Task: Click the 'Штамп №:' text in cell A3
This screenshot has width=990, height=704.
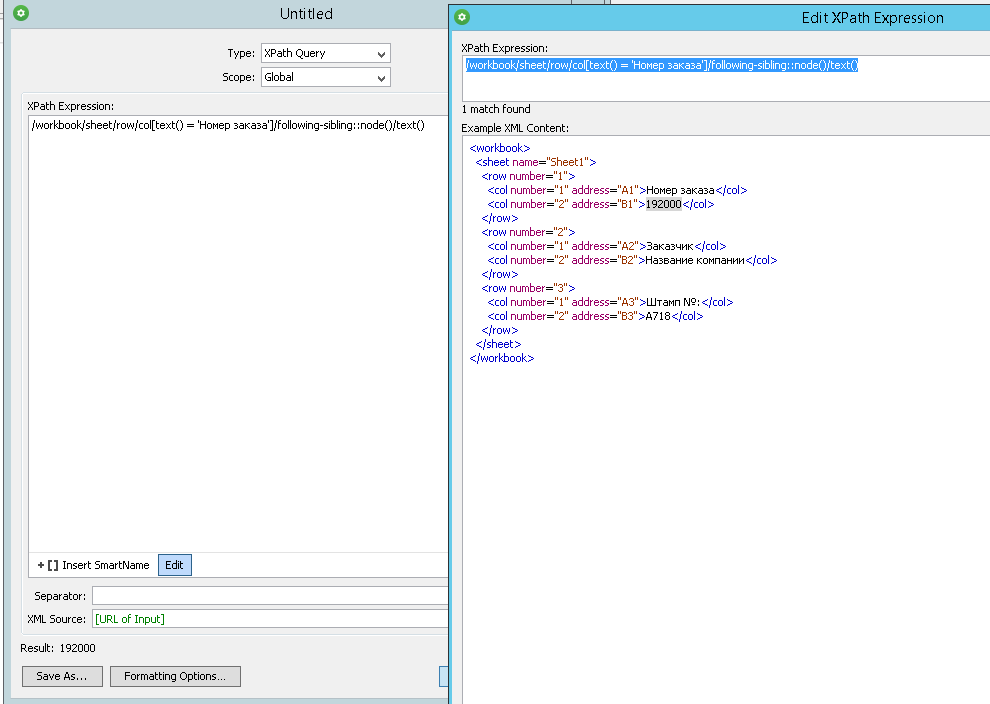Action: pos(673,302)
